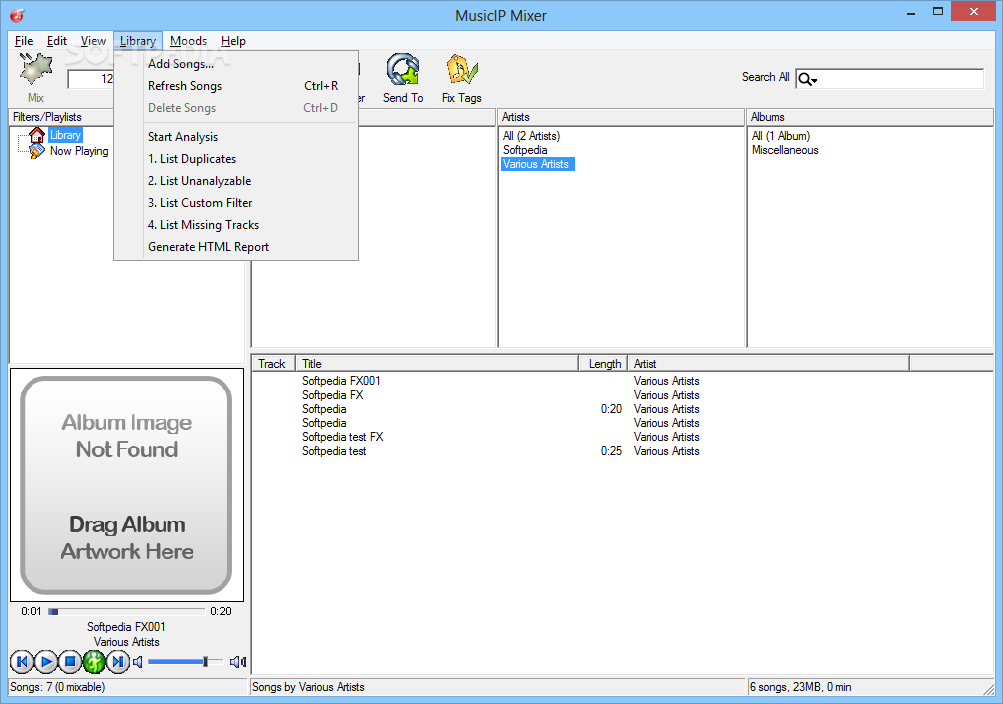Choose Refresh Songs menu entry
The width and height of the screenshot is (1003, 704).
click(x=236, y=86)
